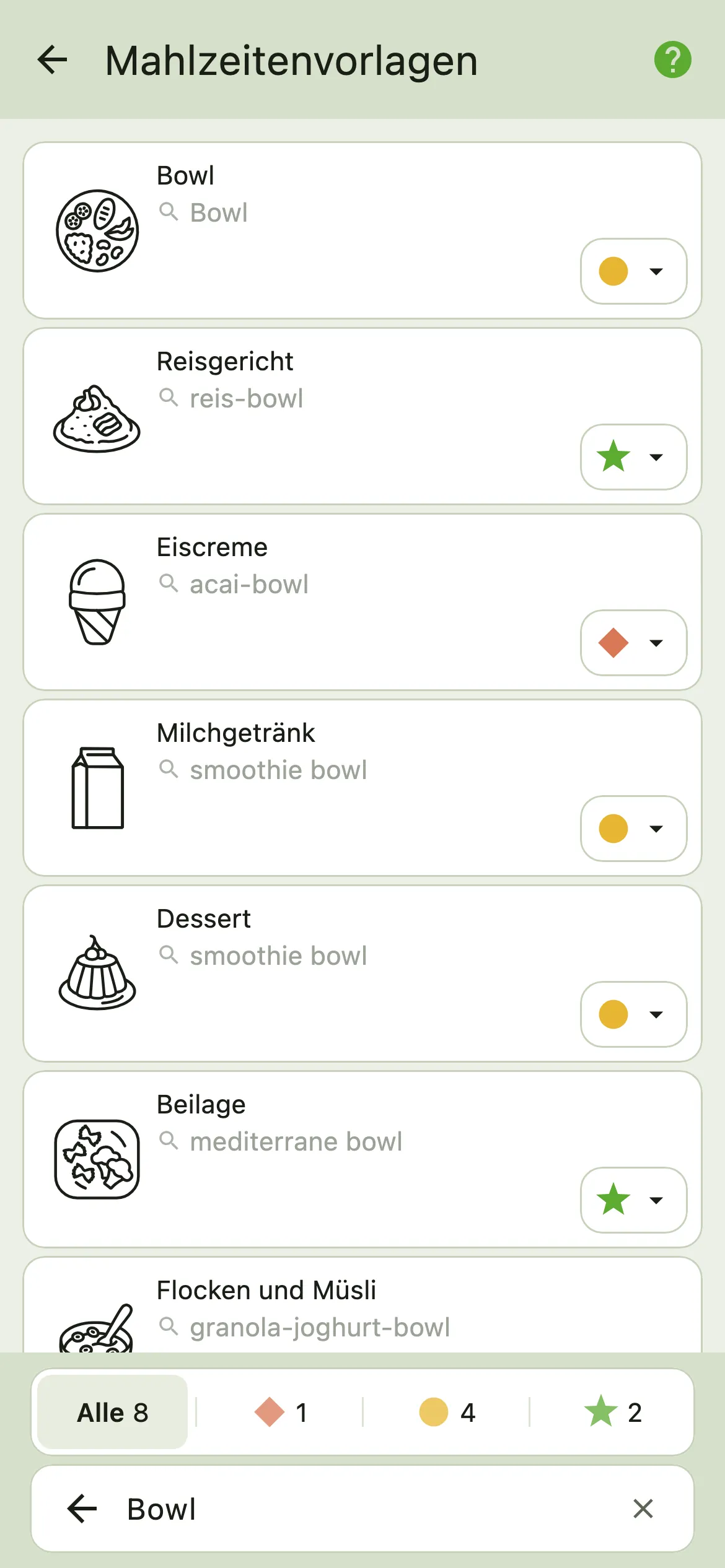Viewport: 725px width, 1568px height.
Task: Tap the Dessert pudding icon
Action: (x=97, y=972)
